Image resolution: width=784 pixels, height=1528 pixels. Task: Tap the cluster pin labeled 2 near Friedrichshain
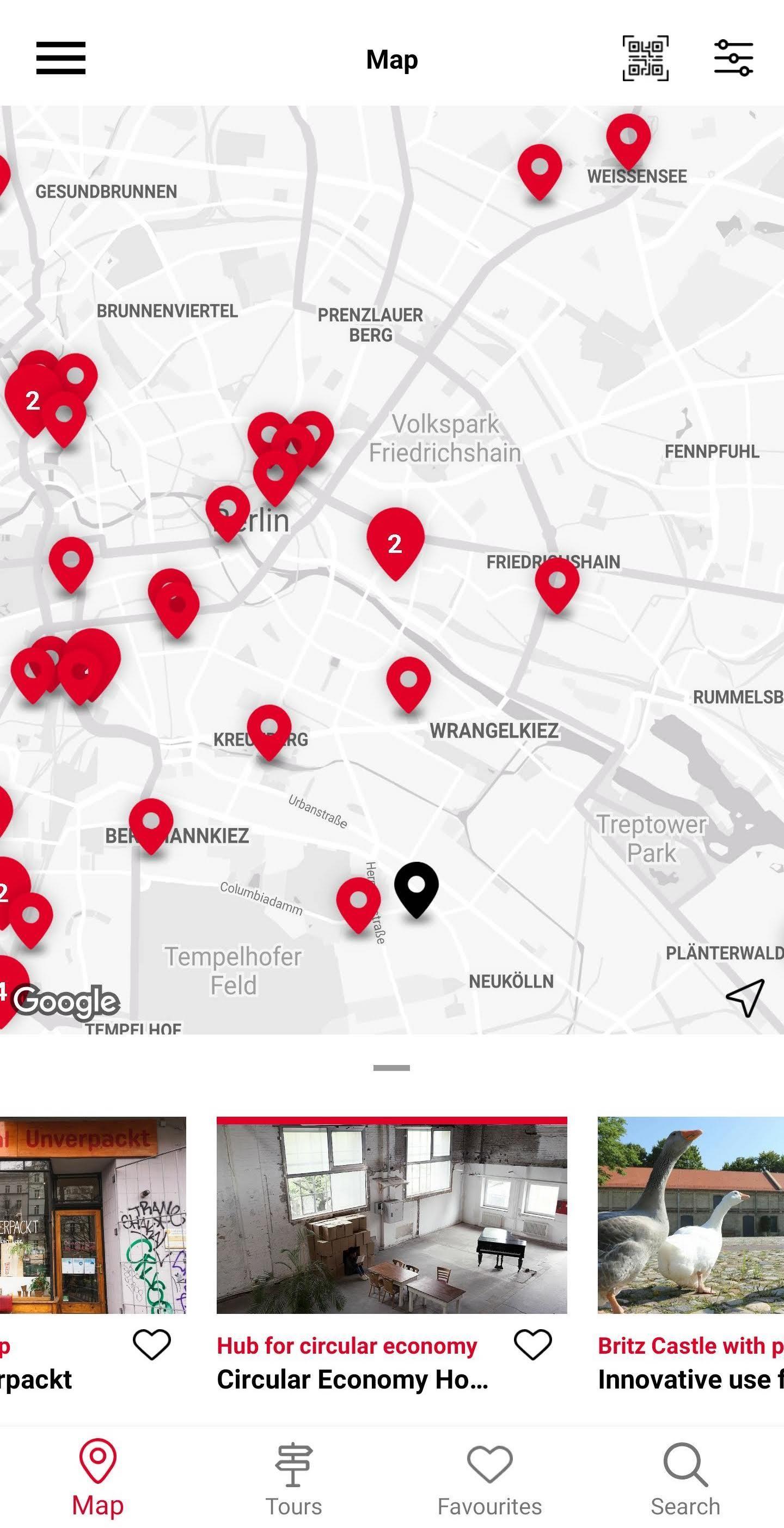tap(396, 543)
